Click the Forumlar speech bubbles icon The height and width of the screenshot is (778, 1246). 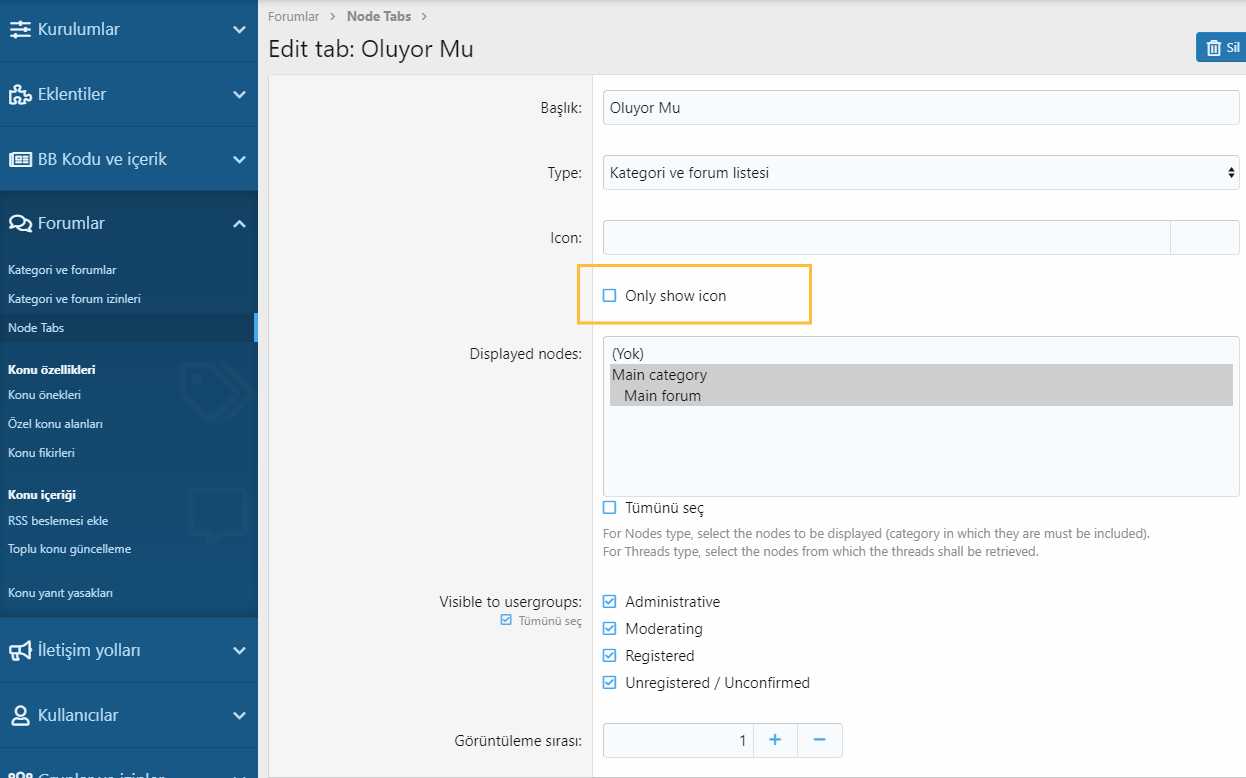[x=20, y=224]
